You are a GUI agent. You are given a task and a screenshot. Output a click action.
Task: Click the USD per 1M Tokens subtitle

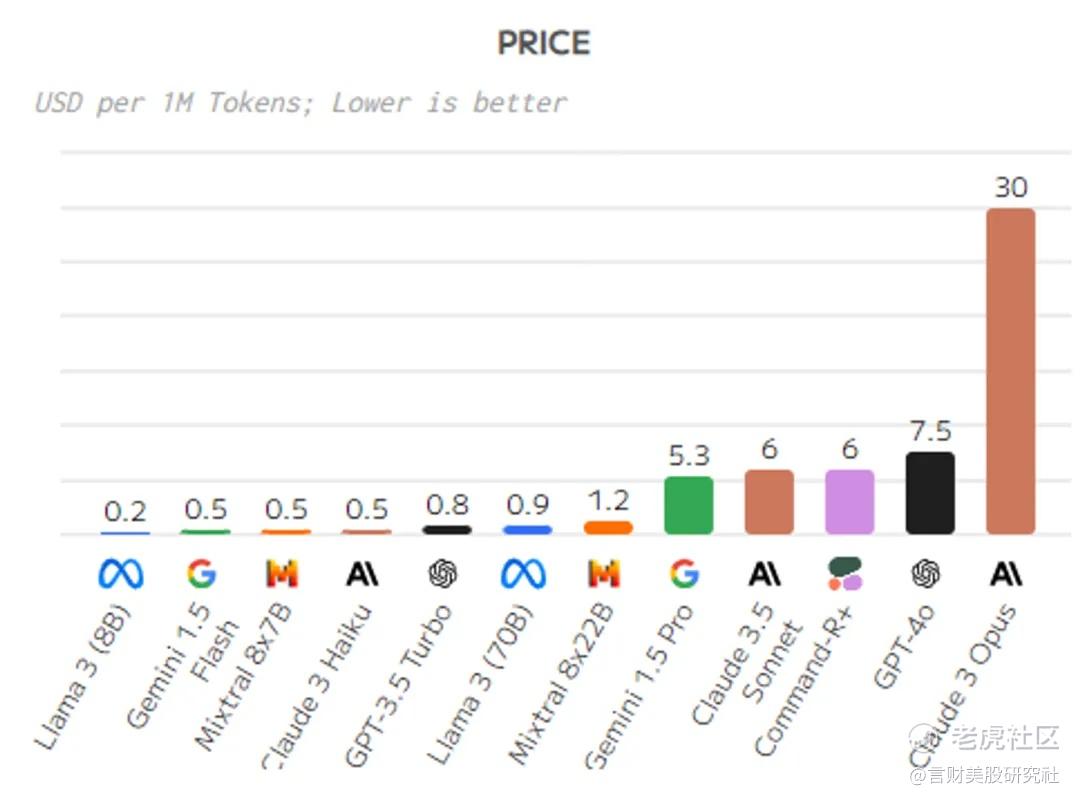click(301, 103)
